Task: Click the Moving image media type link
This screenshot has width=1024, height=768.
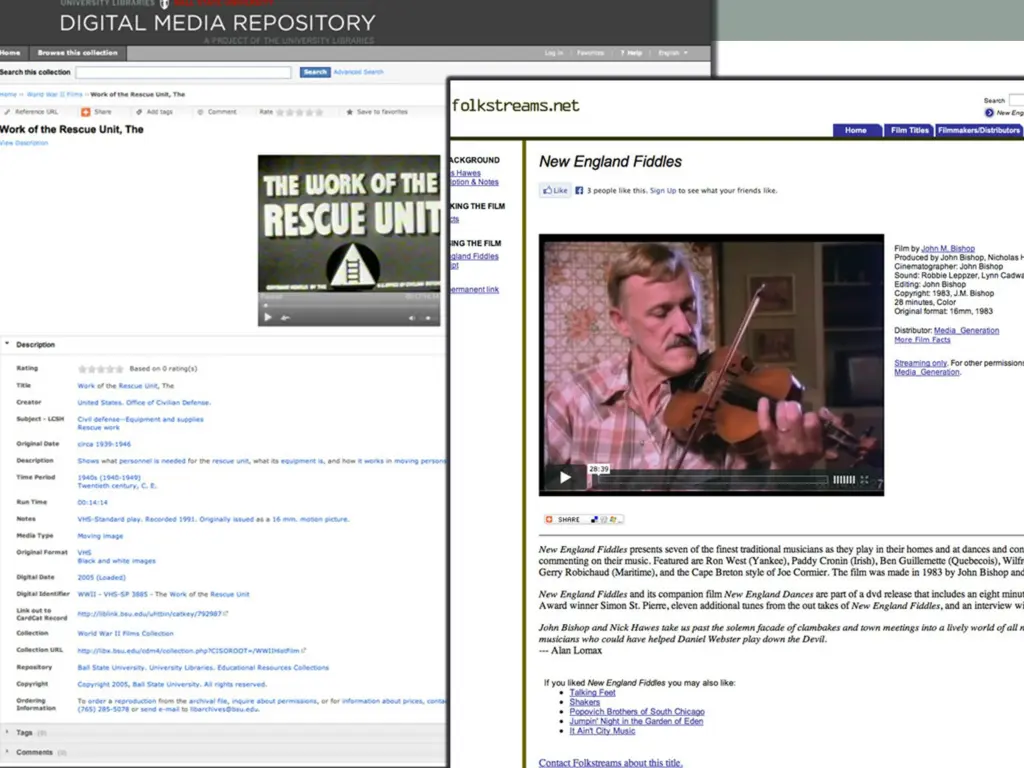Action: (x=100, y=536)
